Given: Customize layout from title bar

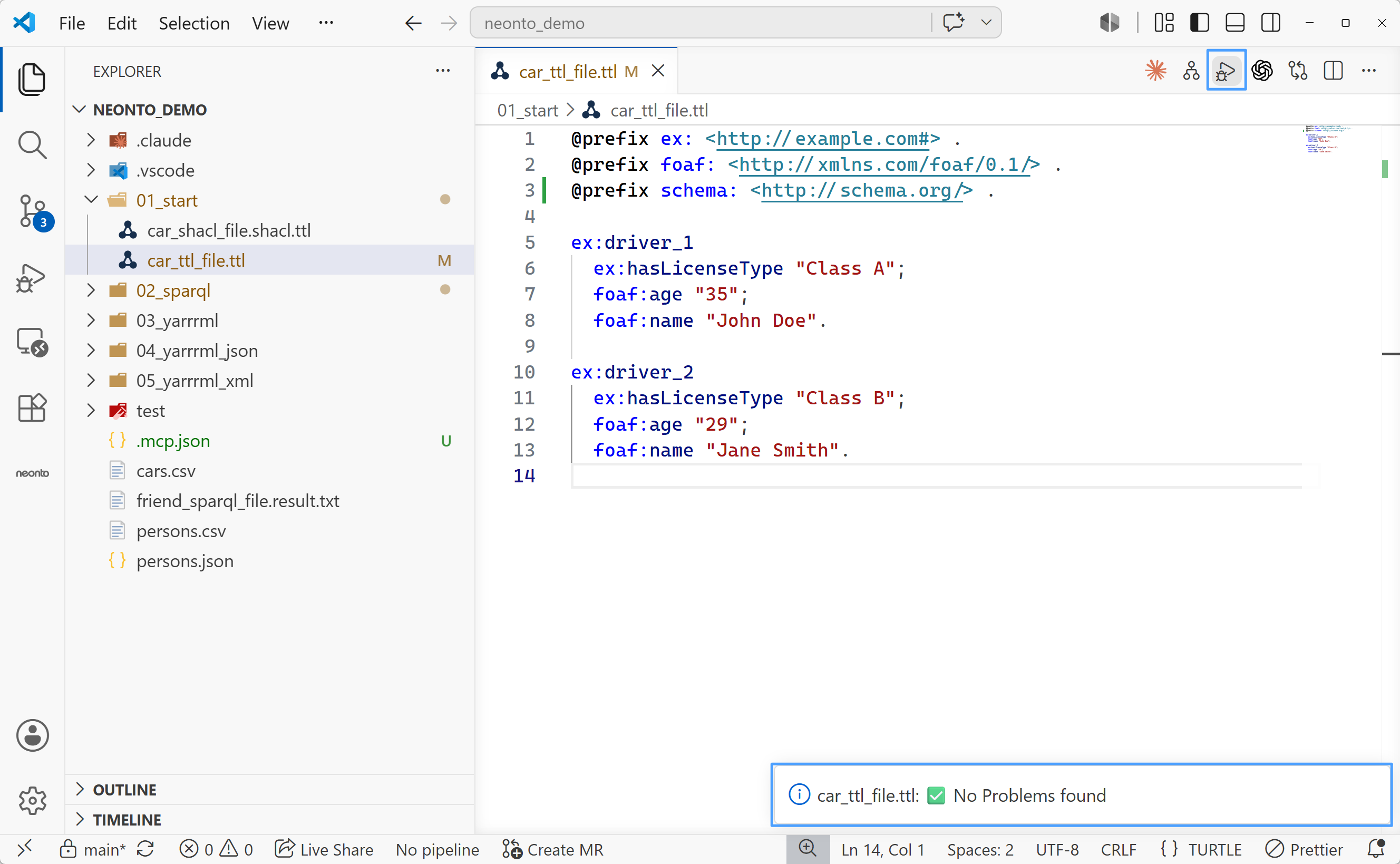Looking at the screenshot, I should (x=1163, y=23).
